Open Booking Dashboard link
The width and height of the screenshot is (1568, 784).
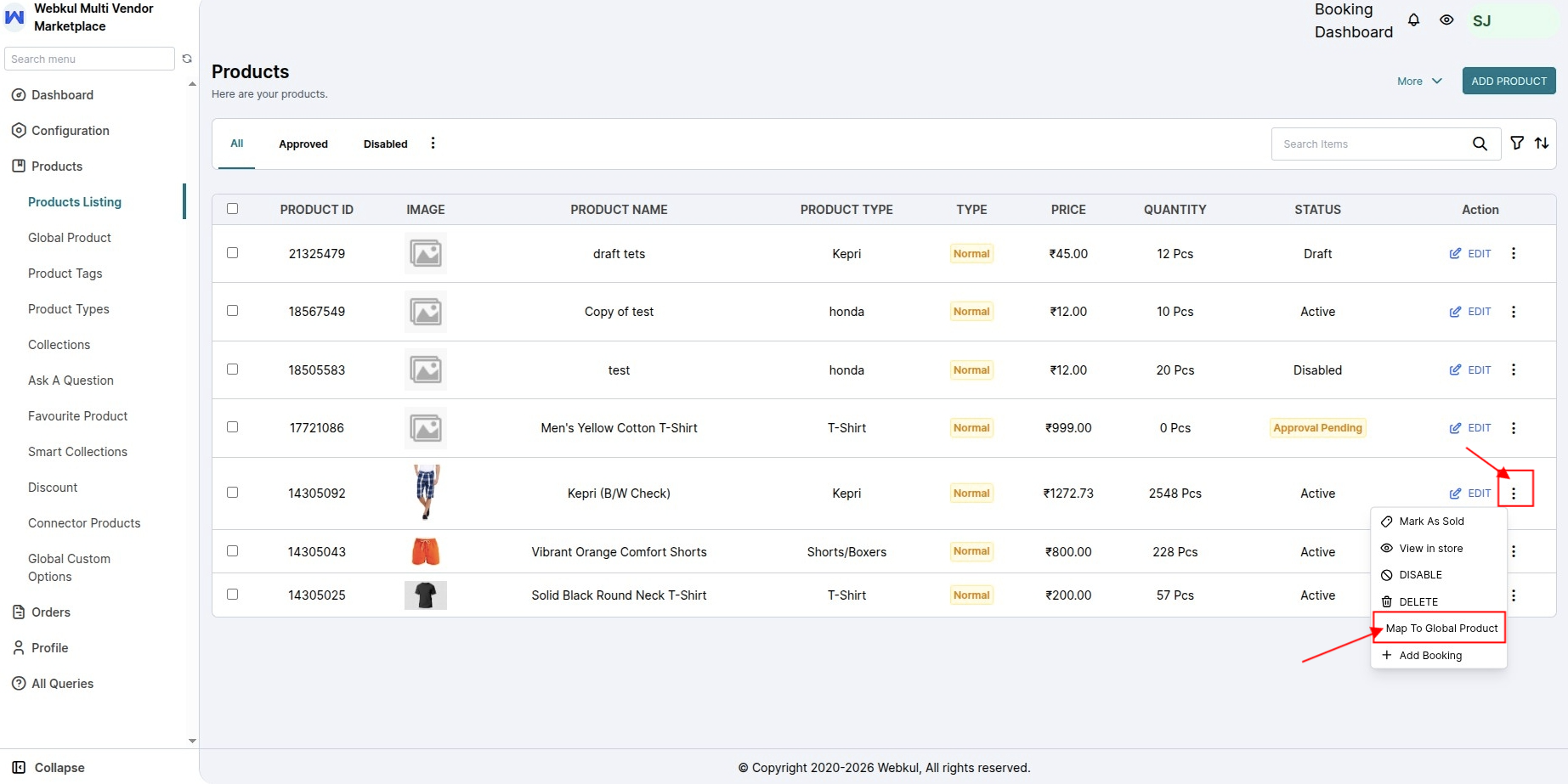point(1354,20)
